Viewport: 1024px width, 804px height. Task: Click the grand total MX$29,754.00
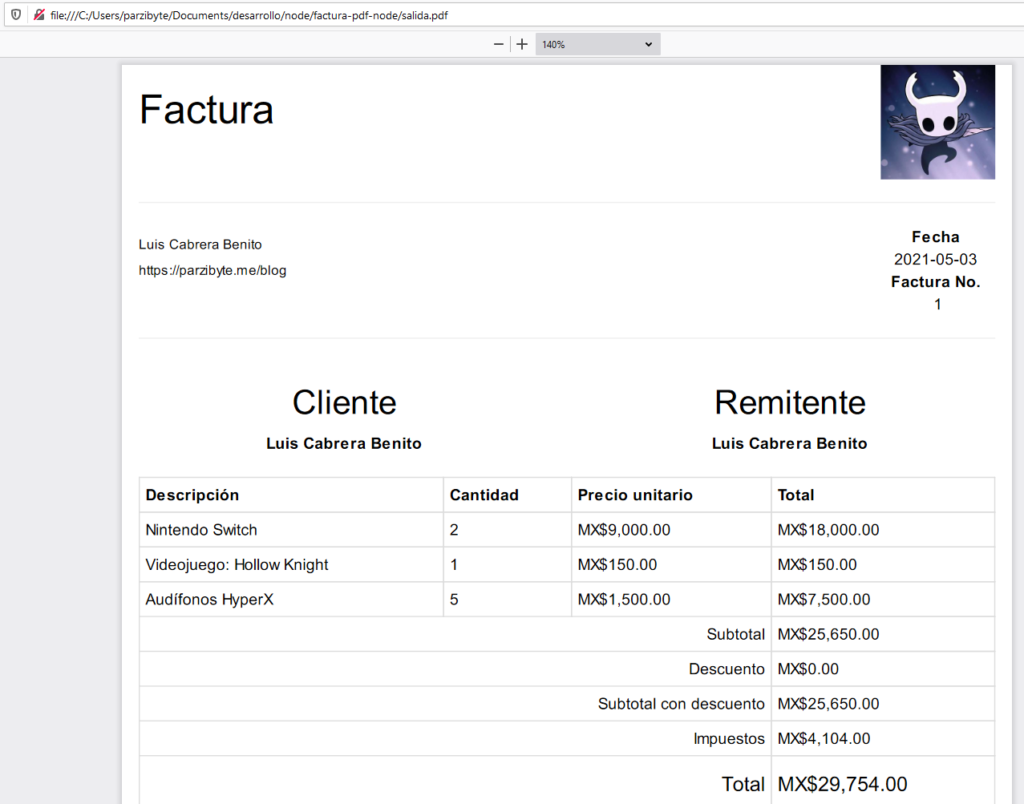coord(842,785)
